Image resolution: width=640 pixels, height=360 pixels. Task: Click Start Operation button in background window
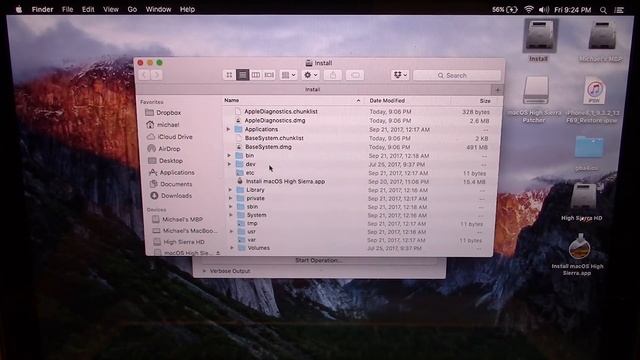click(x=319, y=260)
